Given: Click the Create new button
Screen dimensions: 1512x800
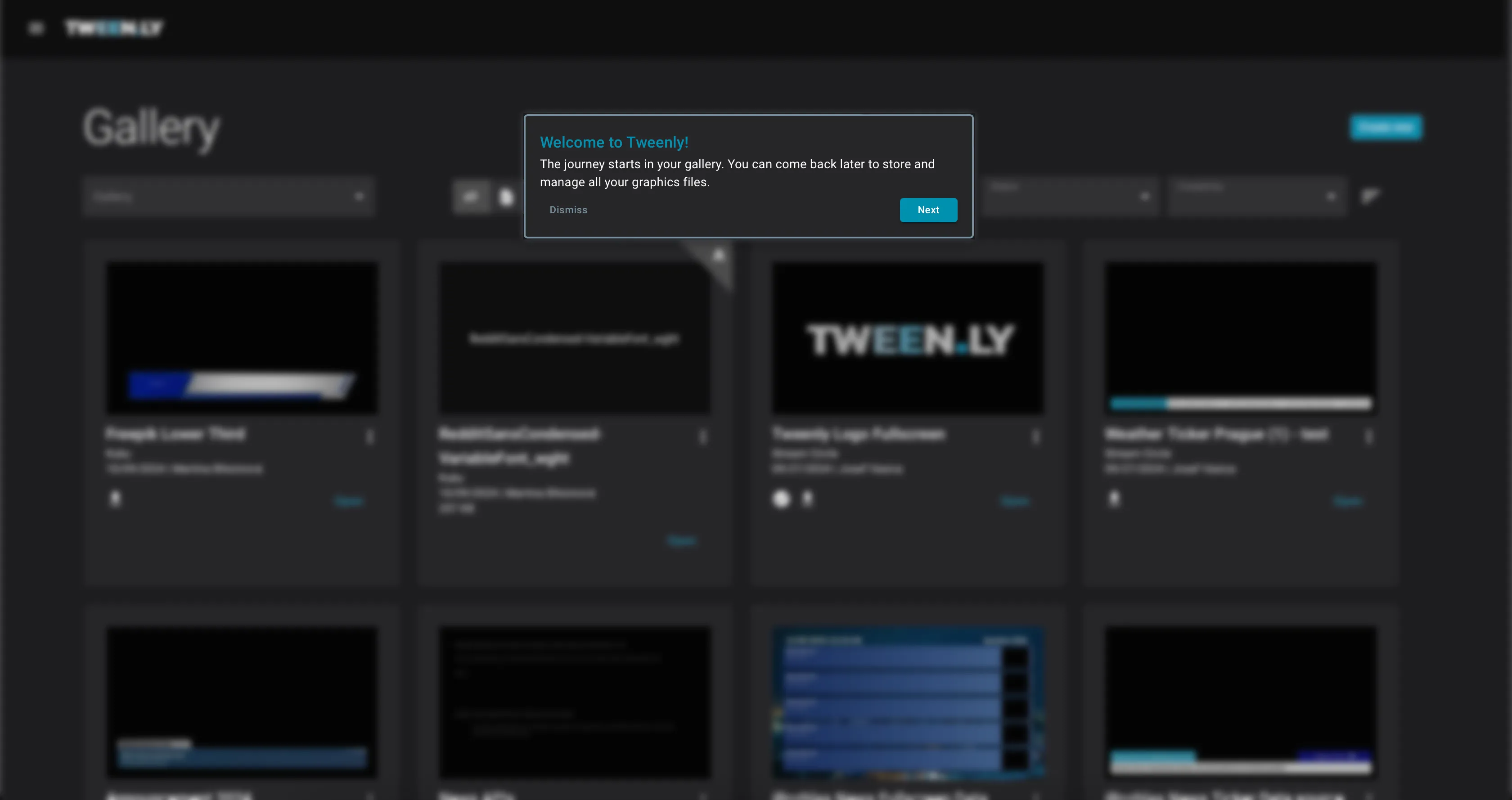Looking at the screenshot, I should click(x=1385, y=127).
